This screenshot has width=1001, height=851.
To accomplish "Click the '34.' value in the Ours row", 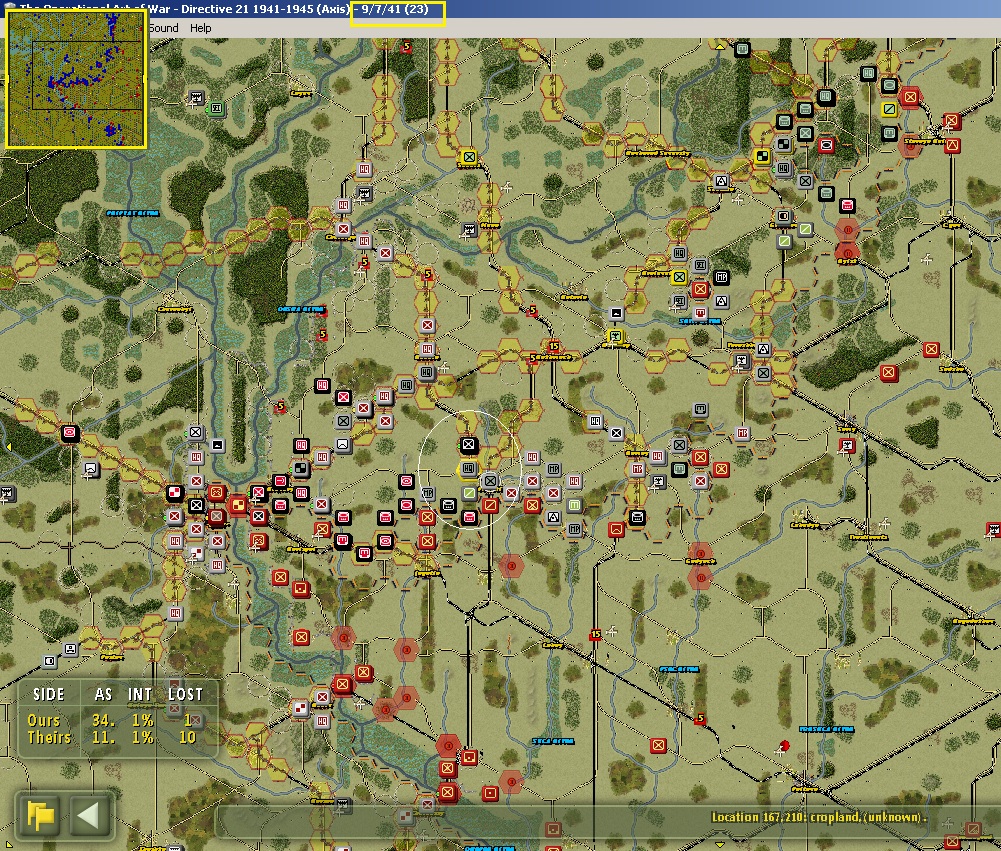I will (103, 720).
